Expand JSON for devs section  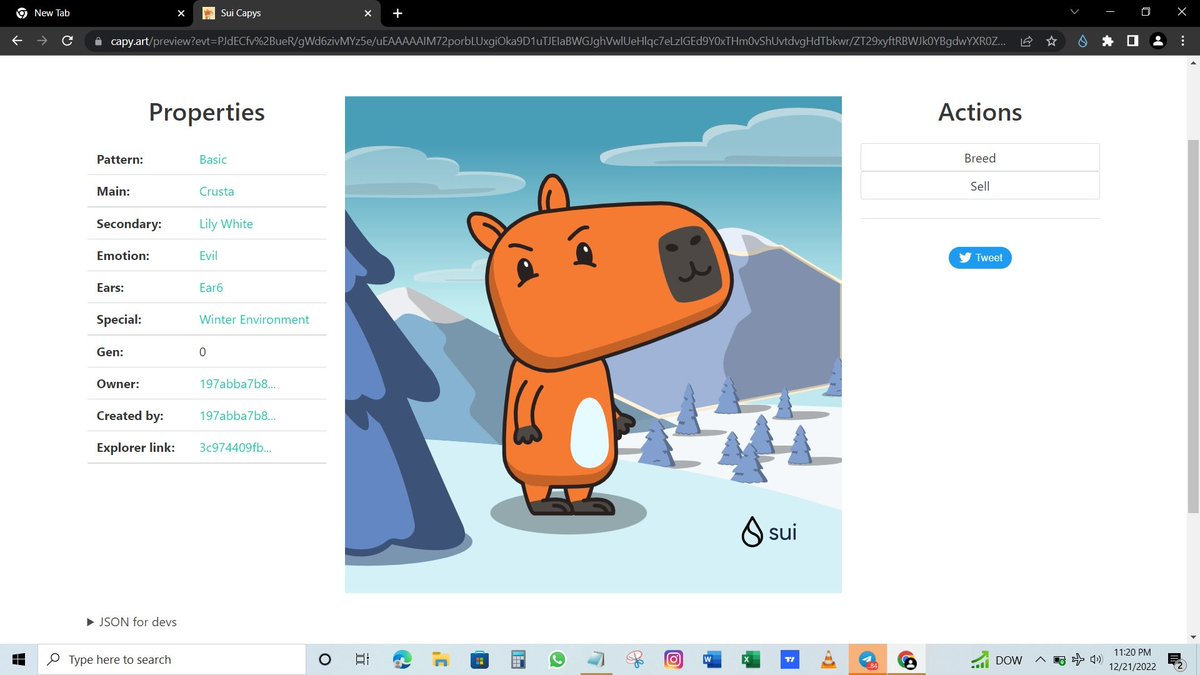[x=132, y=622]
